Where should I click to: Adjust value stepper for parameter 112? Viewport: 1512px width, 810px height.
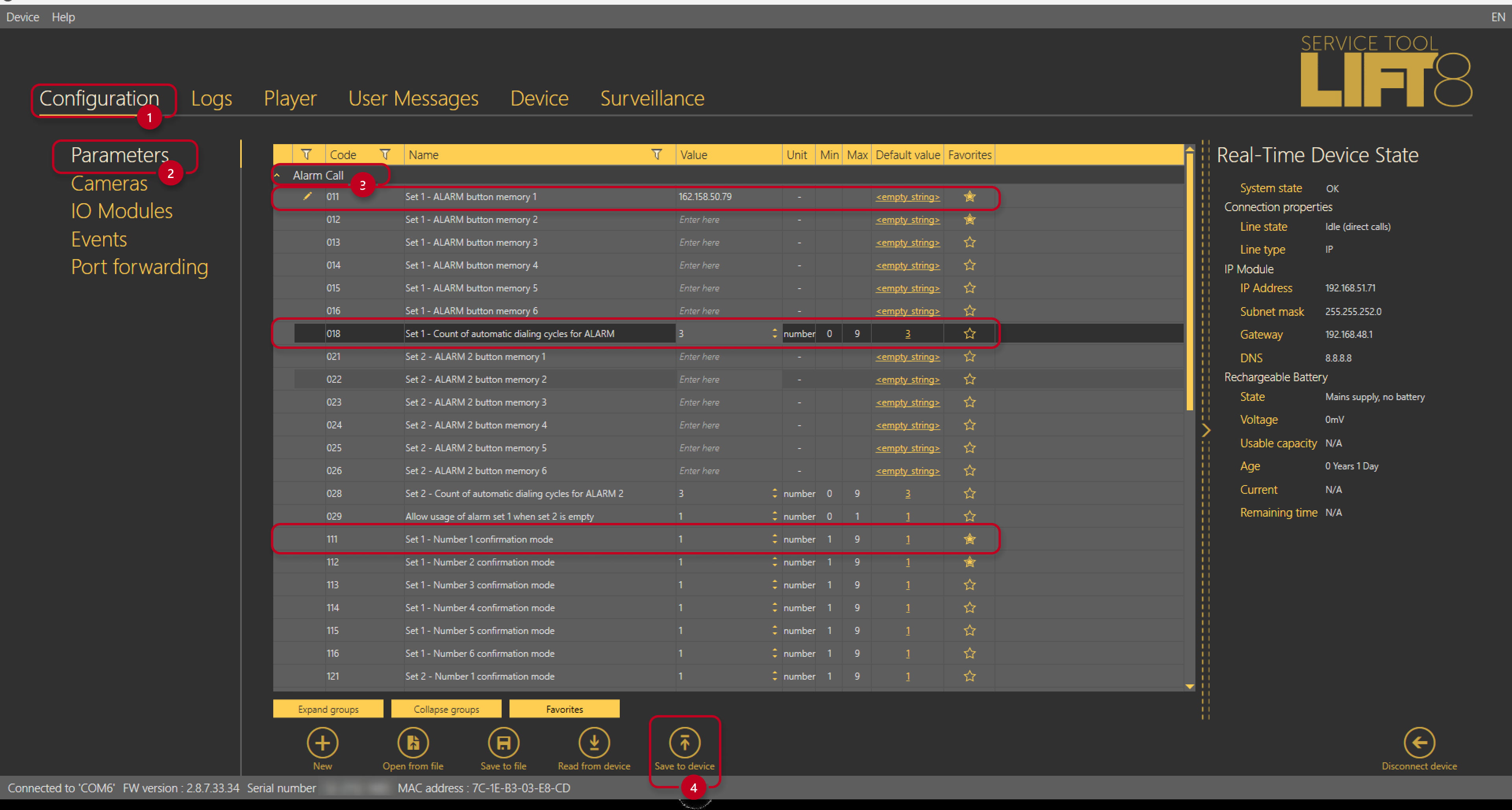click(x=775, y=562)
